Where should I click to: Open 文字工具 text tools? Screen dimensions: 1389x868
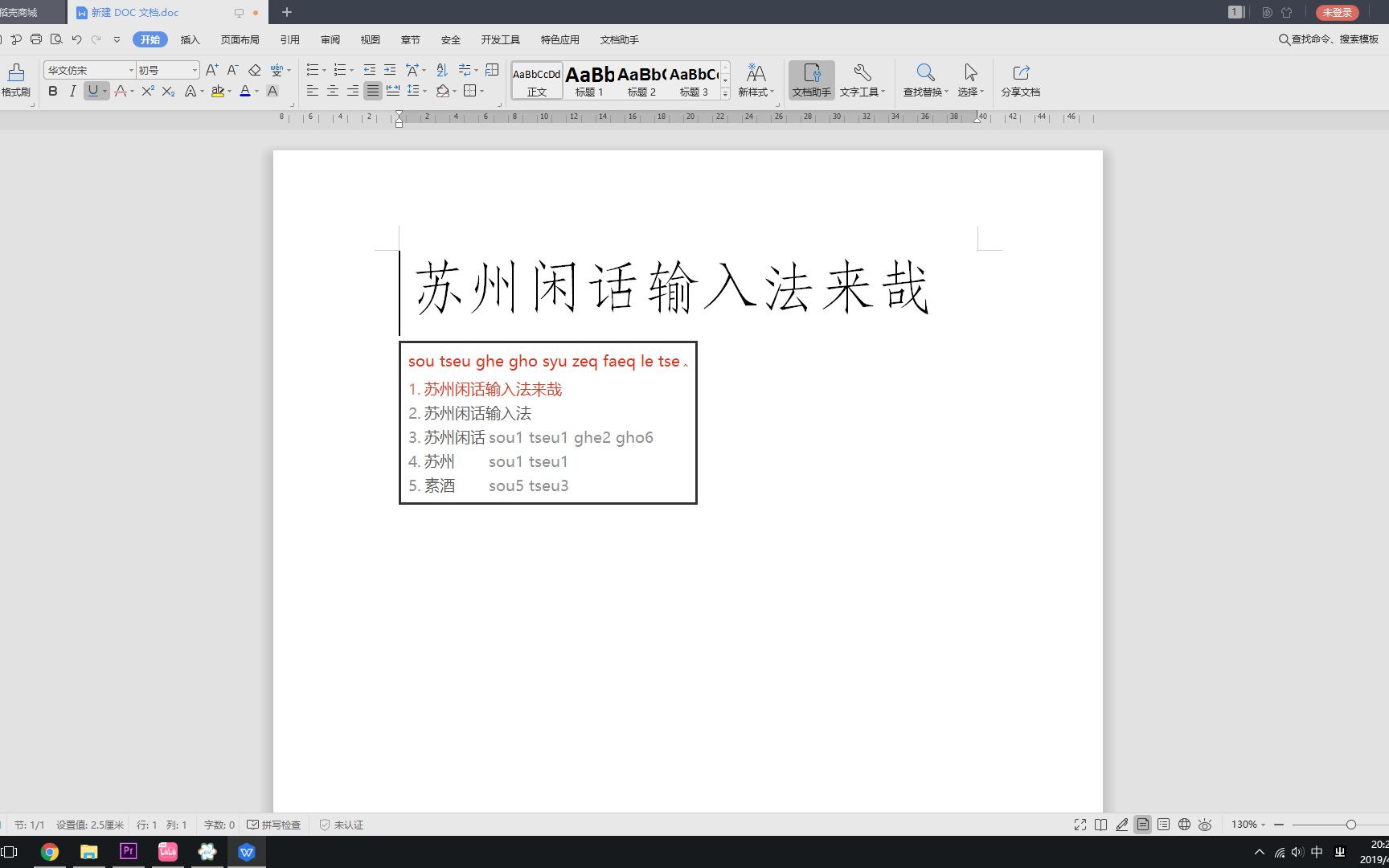tap(862, 80)
